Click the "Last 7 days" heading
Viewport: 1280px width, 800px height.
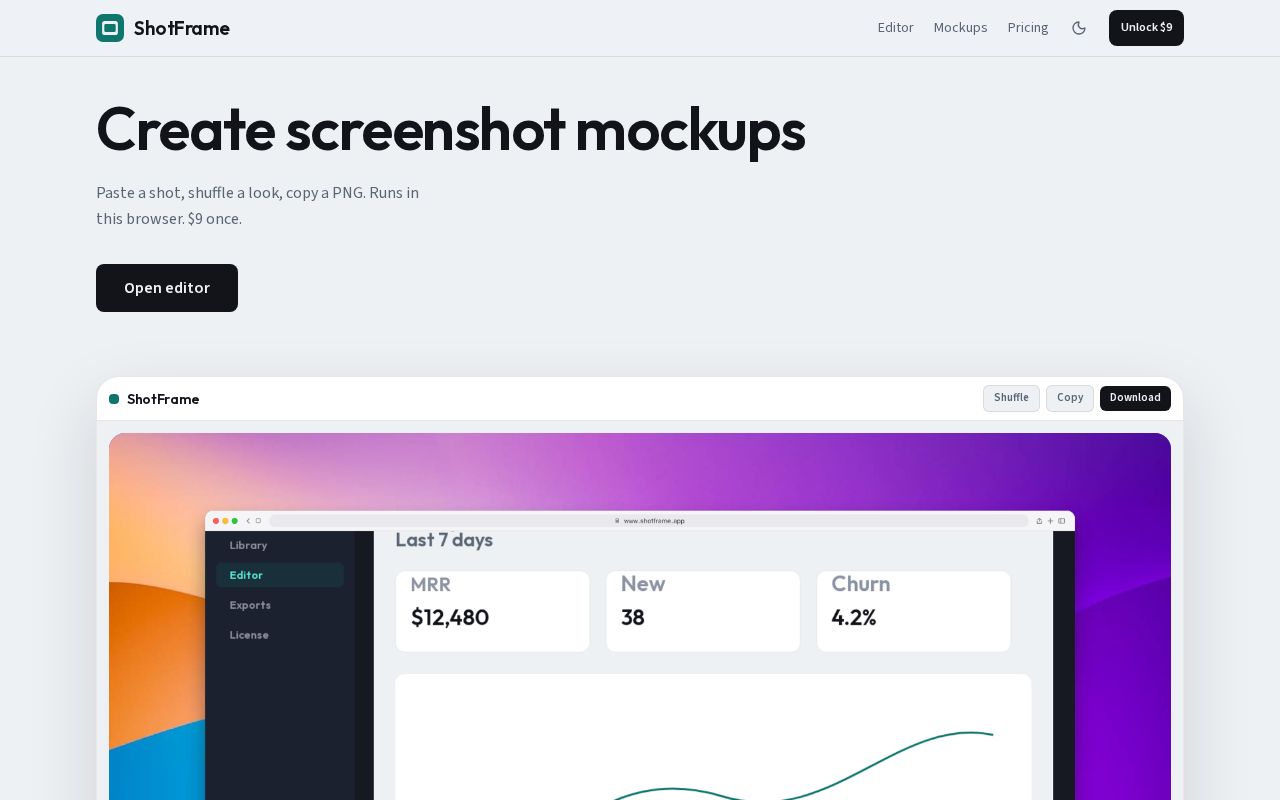444,540
